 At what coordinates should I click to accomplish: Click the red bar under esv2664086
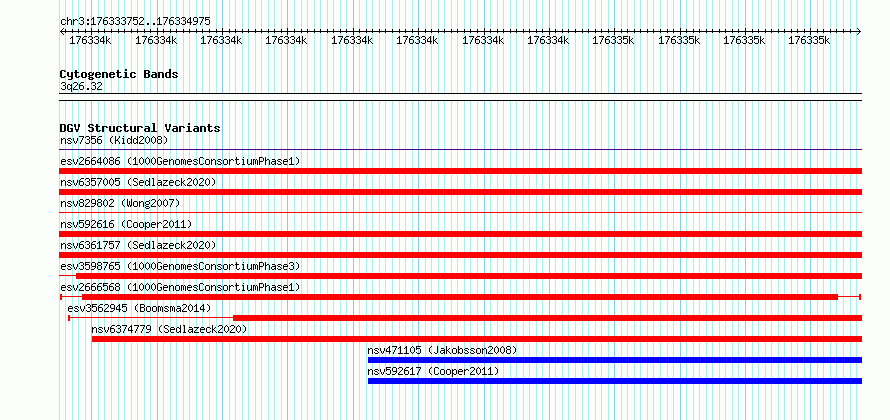pyautogui.click(x=461, y=171)
